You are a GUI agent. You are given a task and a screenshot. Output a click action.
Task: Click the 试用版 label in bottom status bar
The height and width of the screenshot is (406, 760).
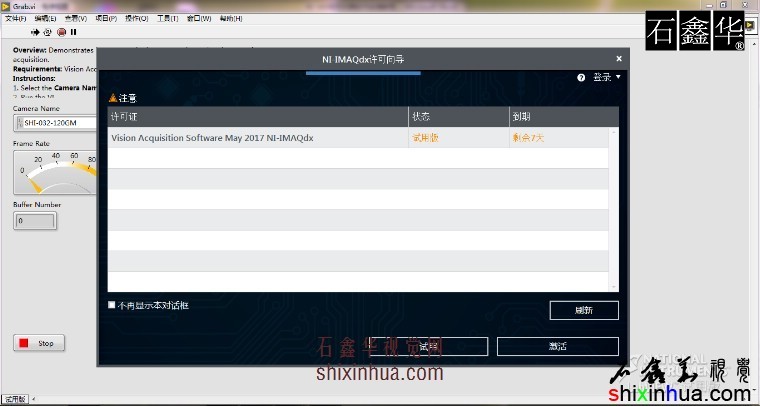[15, 399]
